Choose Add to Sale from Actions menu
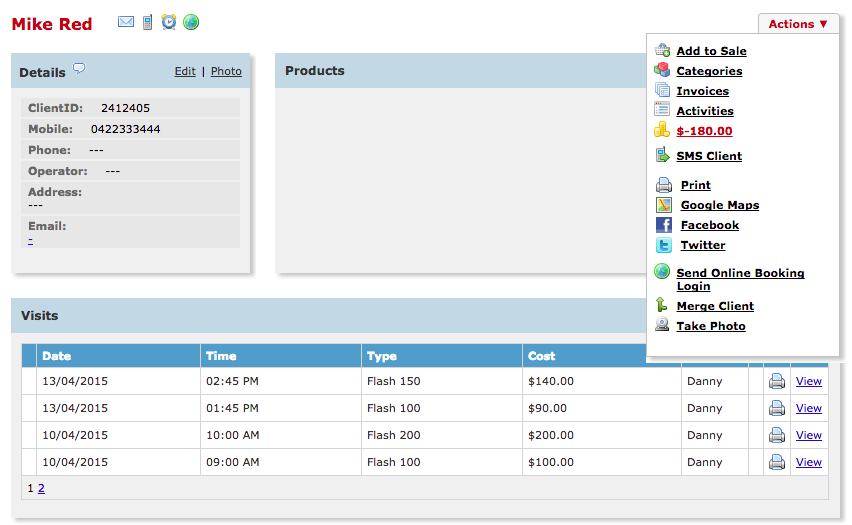 (x=711, y=51)
